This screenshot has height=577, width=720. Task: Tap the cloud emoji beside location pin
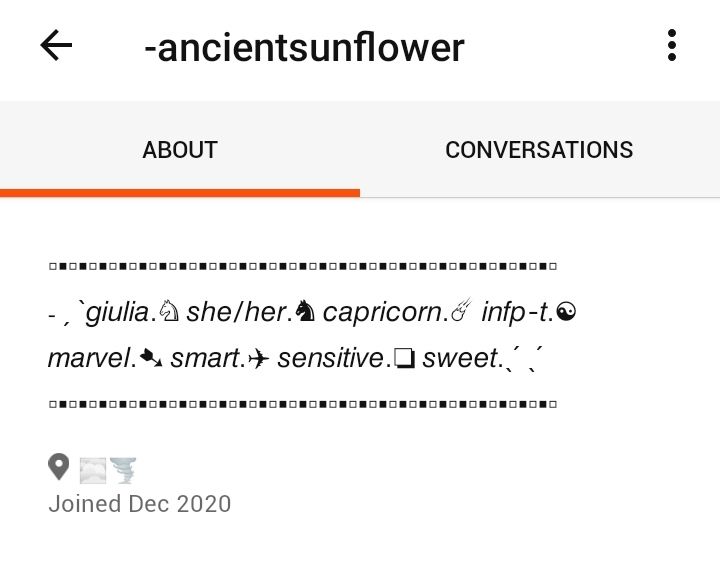click(x=92, y=469)
